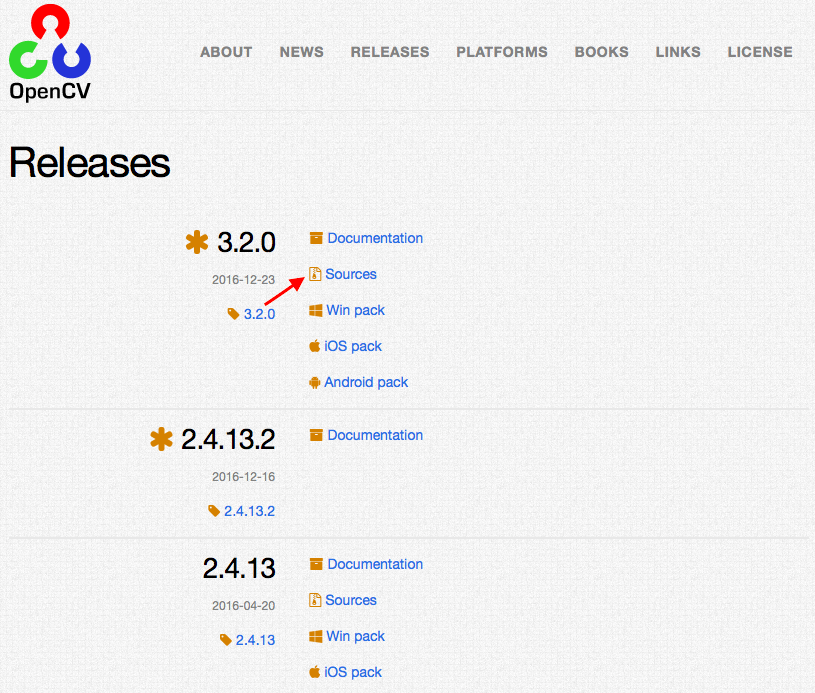Download Win pack for 2.4.13
The image size is (815, 693).
356,636
